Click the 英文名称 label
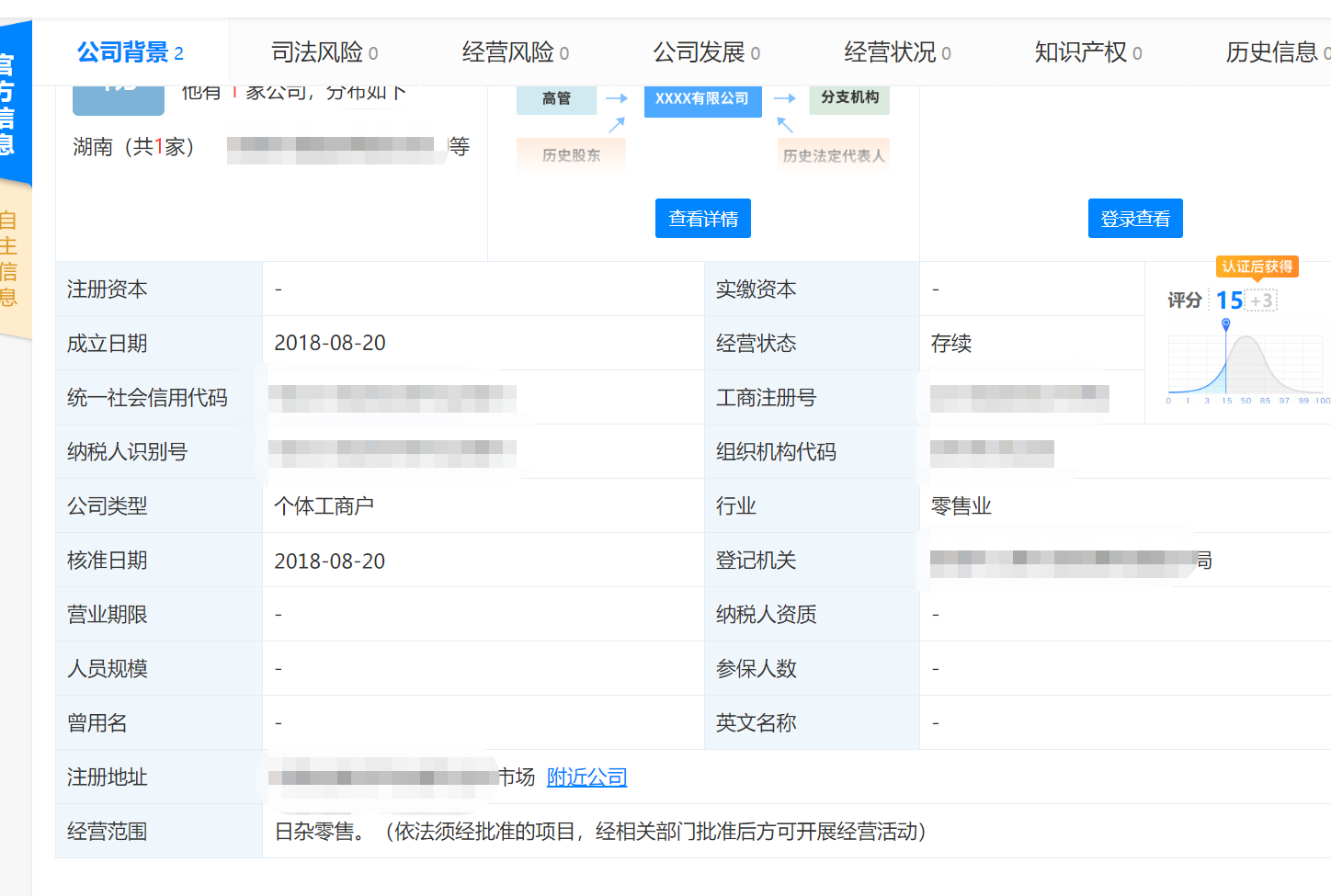This screenshot has width=1331, height=896. tap(756, 723)
